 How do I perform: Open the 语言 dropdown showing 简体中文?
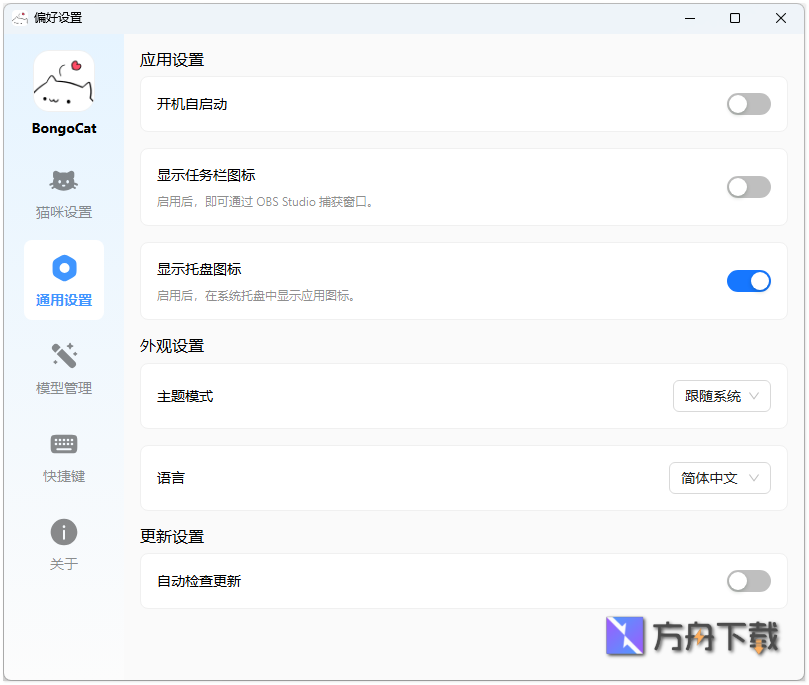[x=719, y=478]
